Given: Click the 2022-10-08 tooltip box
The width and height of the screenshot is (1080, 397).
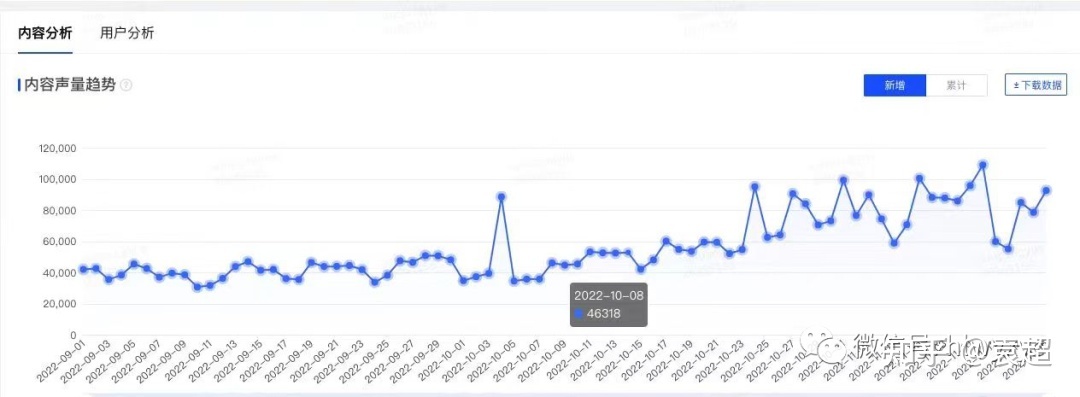Looking at the screenshot, I should click(609, 305).
